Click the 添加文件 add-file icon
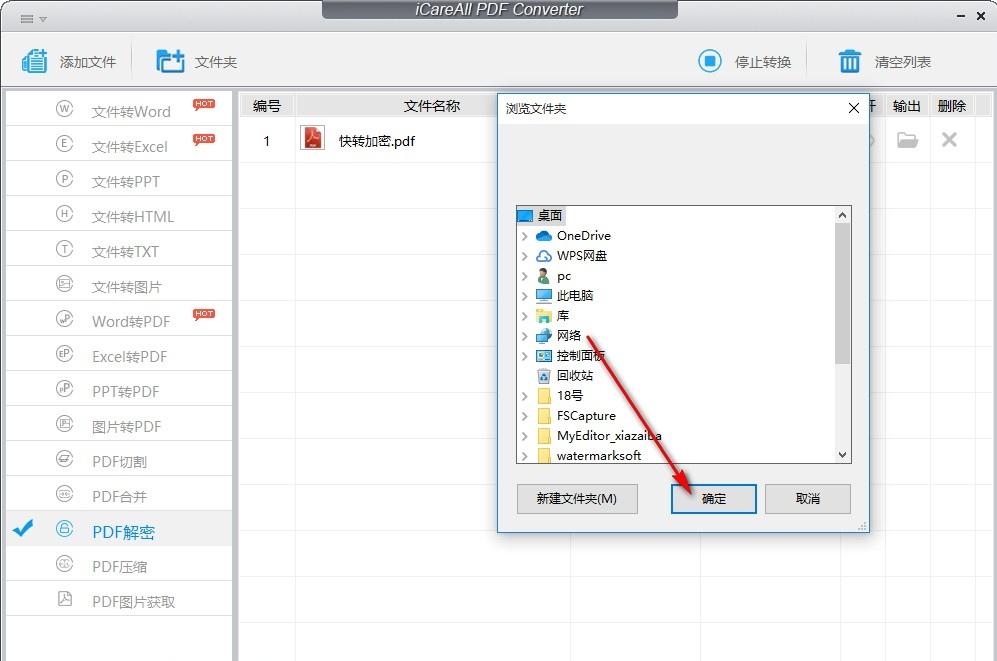 34,62
